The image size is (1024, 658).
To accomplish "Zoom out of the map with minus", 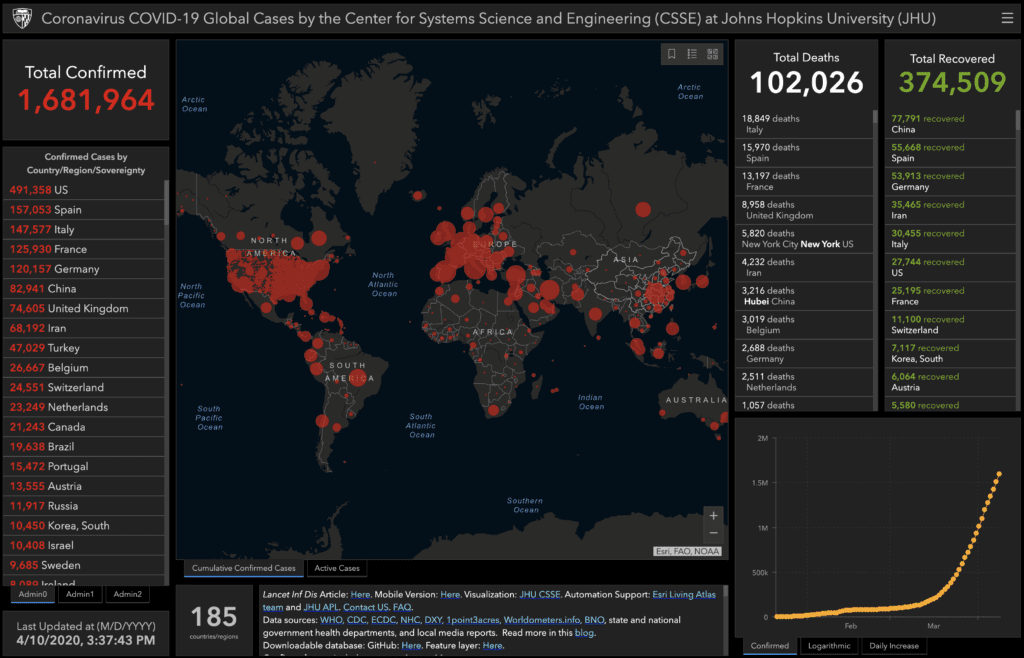I will (x=714, y=533).
